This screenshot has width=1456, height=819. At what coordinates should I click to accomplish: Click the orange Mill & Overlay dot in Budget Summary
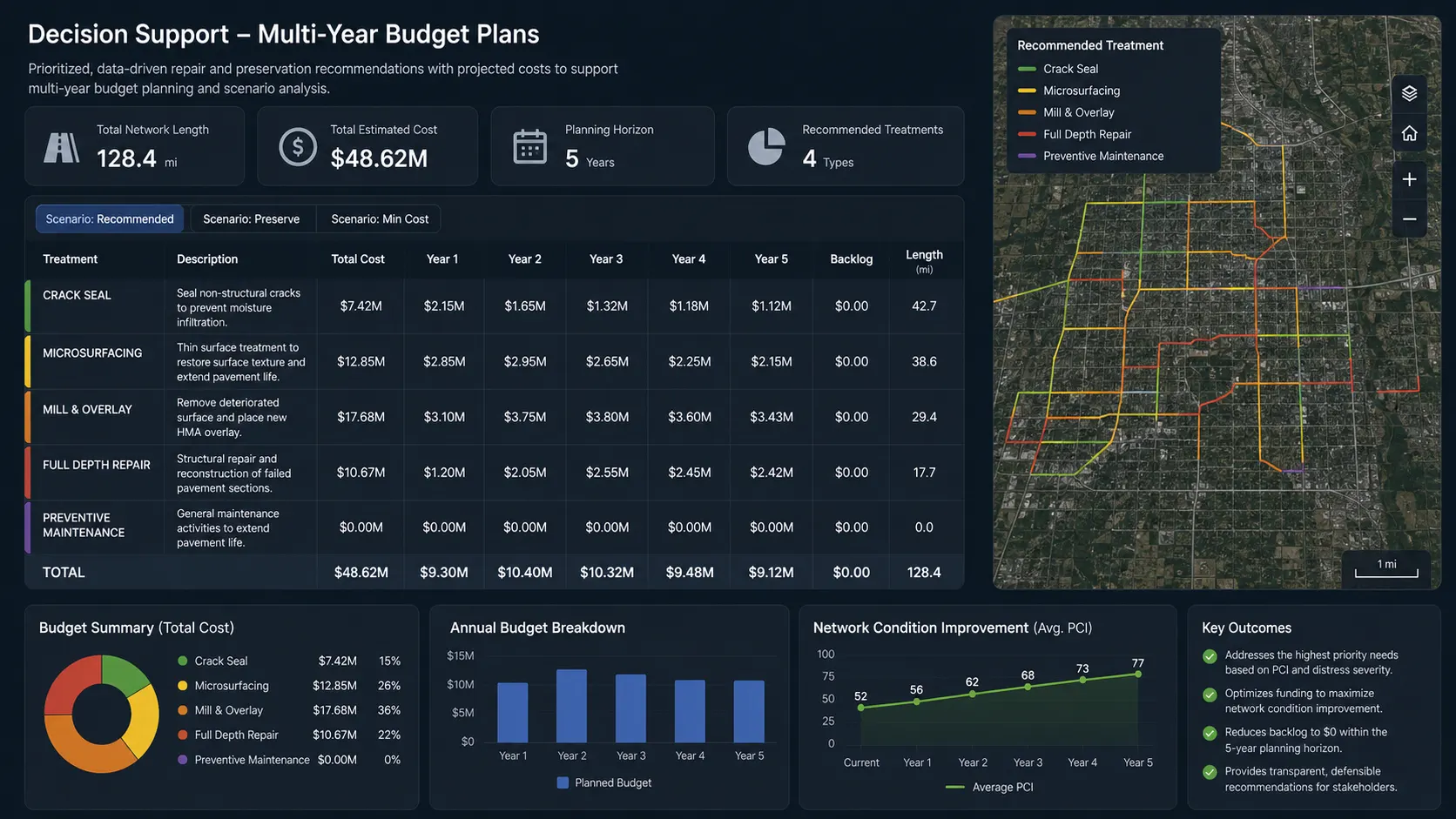point(183,710)
